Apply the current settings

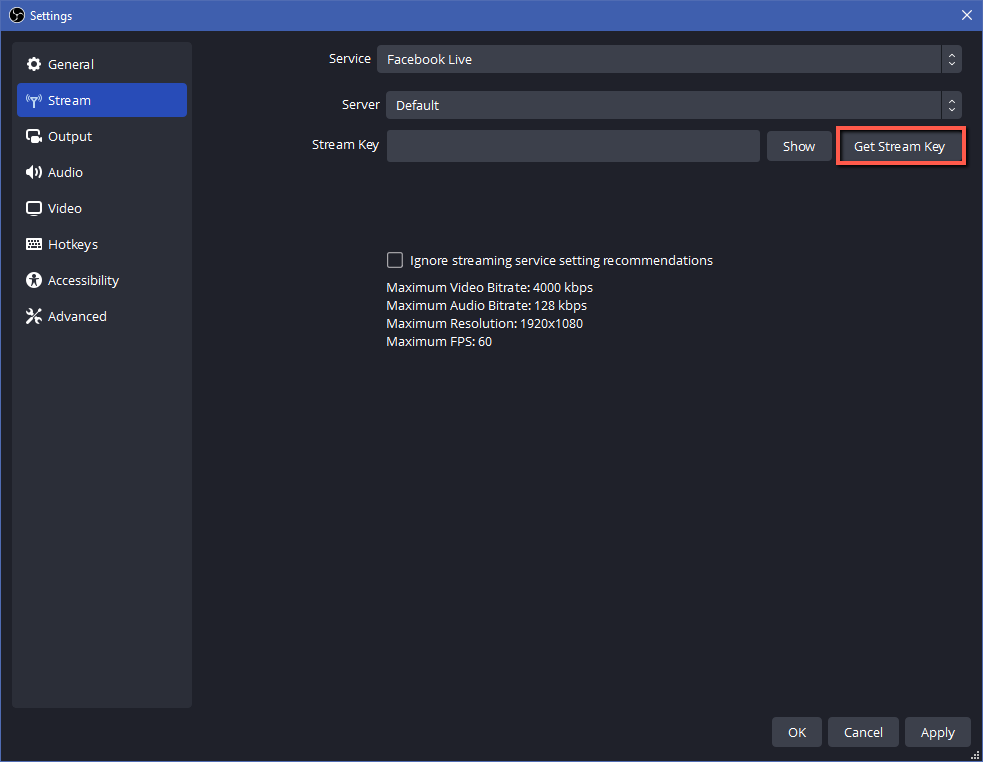pos(938,733)
